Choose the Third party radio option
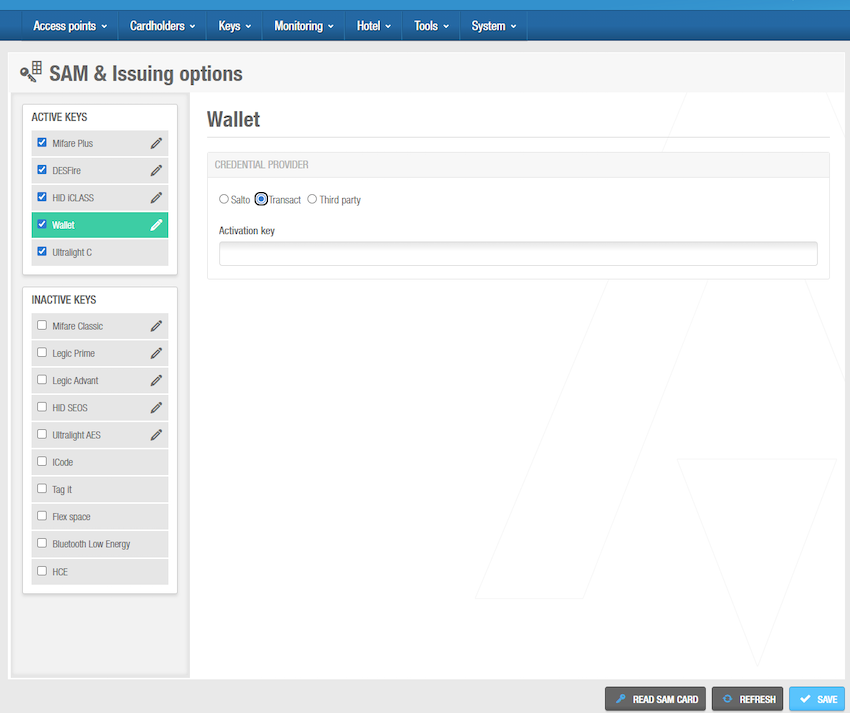 (312, 199)
